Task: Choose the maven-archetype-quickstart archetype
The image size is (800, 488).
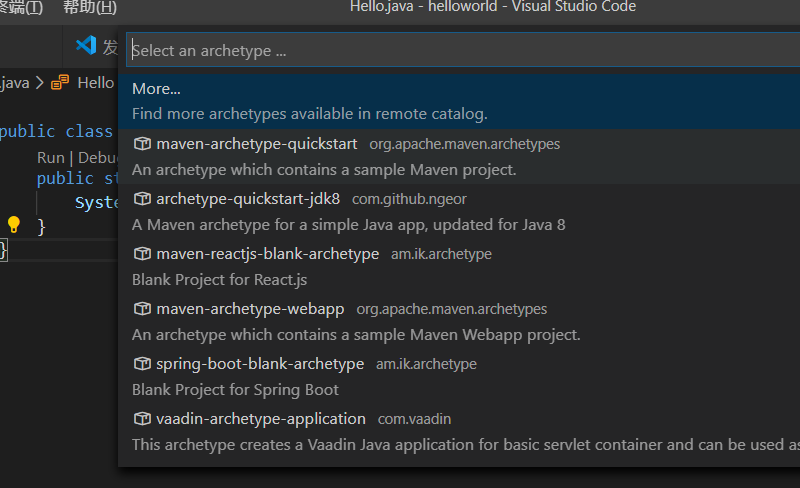Action: pos(256,144)
